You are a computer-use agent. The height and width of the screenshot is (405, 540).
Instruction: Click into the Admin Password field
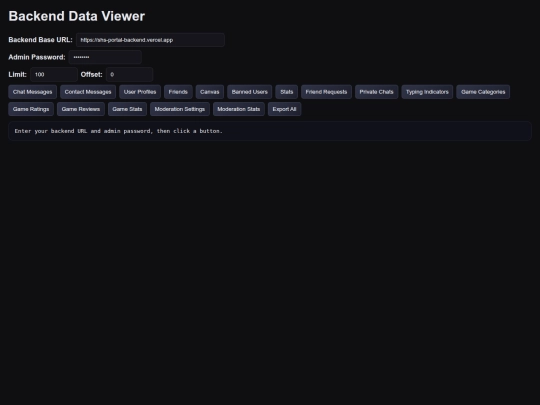pyautogui.click(x=105, y=57)
